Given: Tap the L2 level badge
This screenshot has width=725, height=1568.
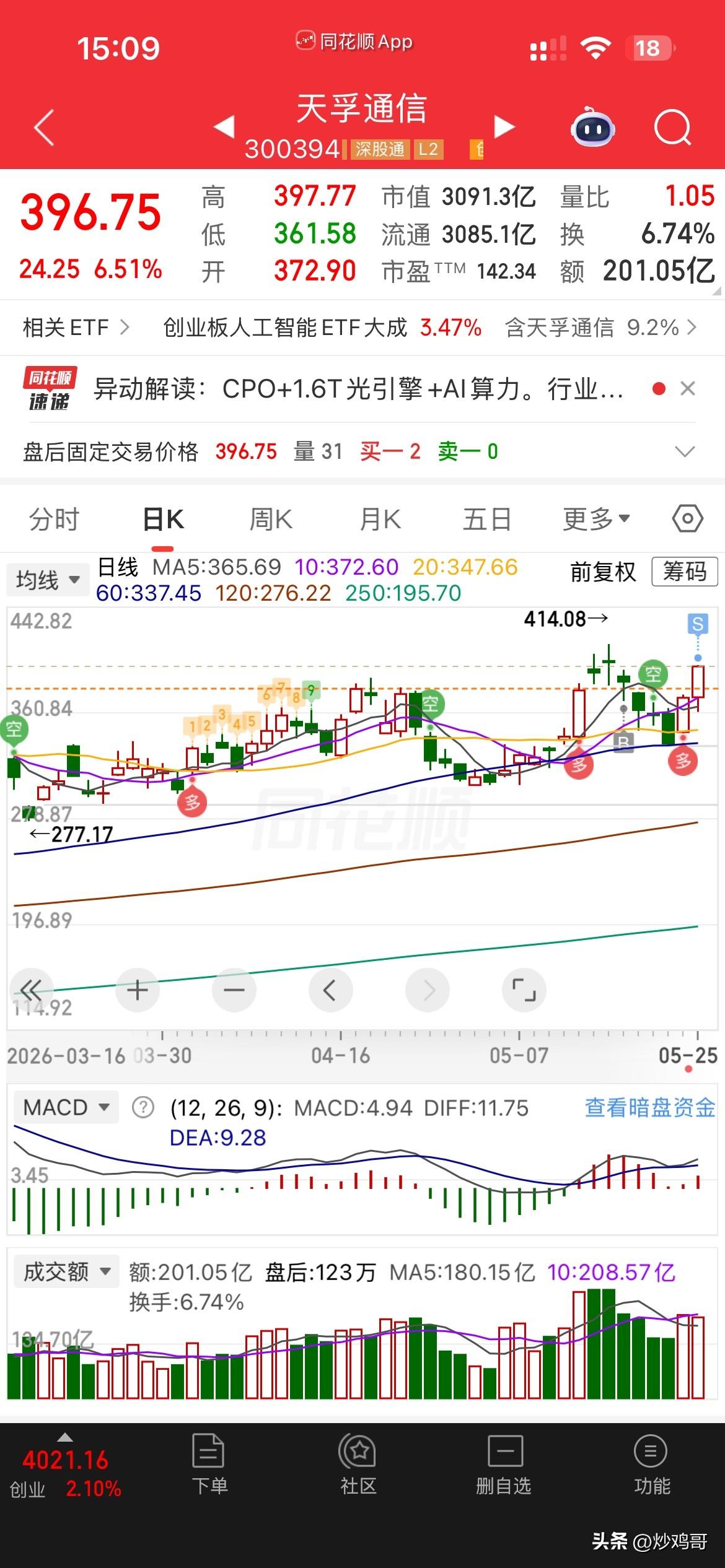Looking at the screenshot, I should (x=428, y=149).
